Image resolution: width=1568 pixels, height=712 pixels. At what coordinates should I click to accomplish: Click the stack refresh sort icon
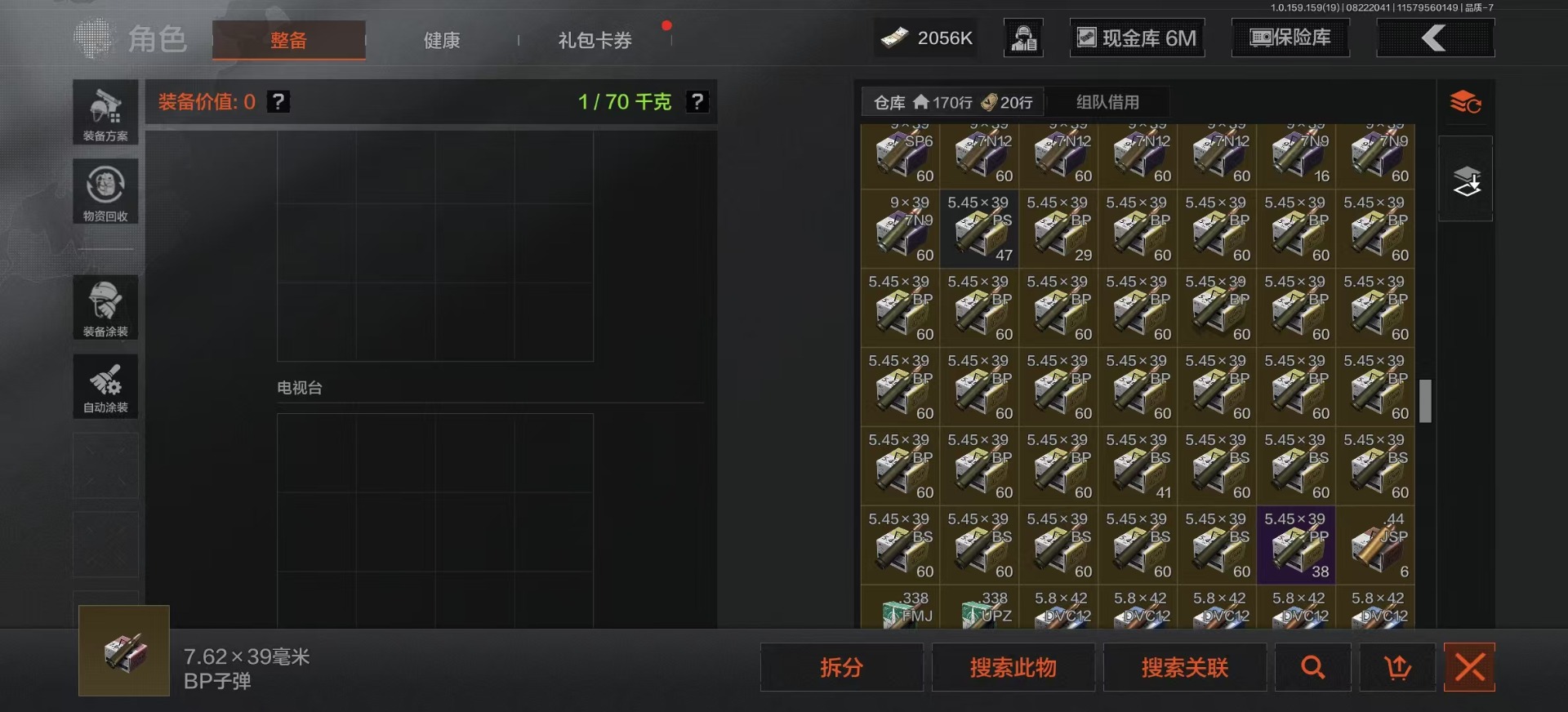tap(1466, 103)
